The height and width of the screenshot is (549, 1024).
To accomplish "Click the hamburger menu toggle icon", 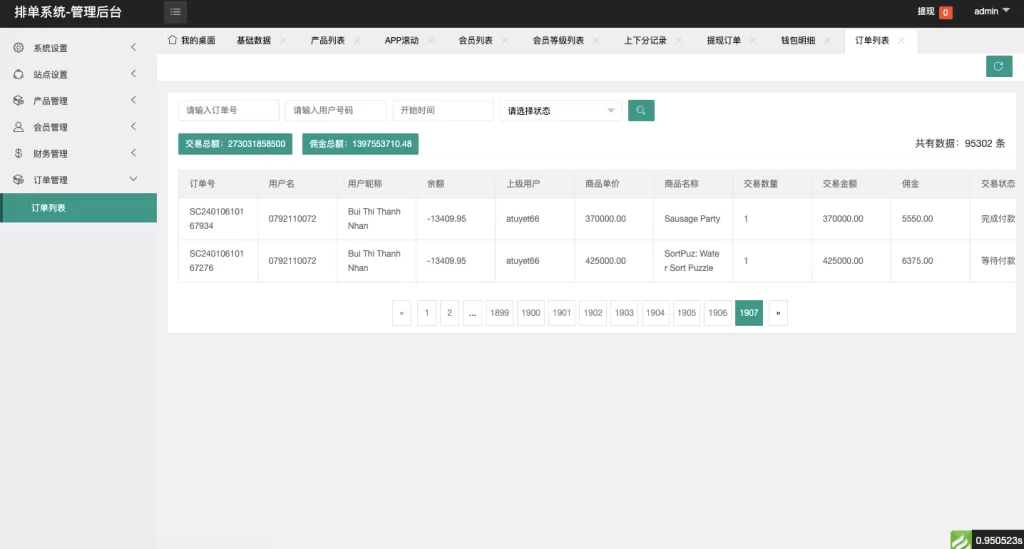I will [x=175, y=12].
